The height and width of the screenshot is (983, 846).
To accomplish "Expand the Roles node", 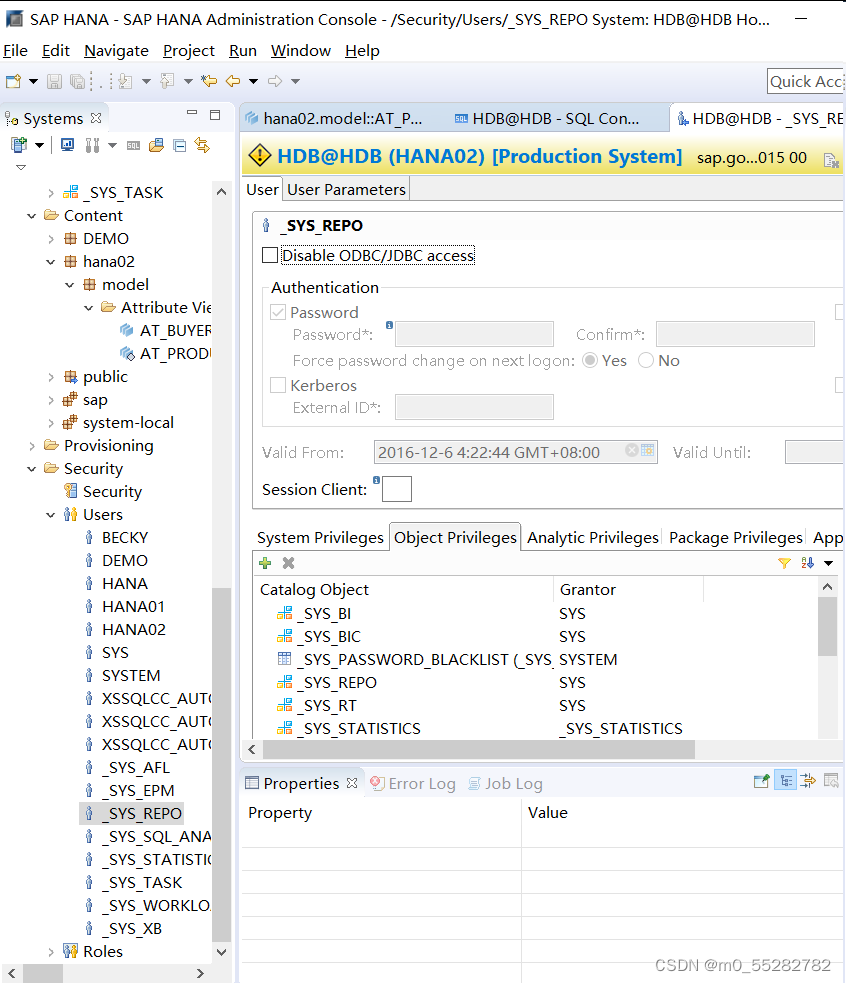I will (49, 951).
